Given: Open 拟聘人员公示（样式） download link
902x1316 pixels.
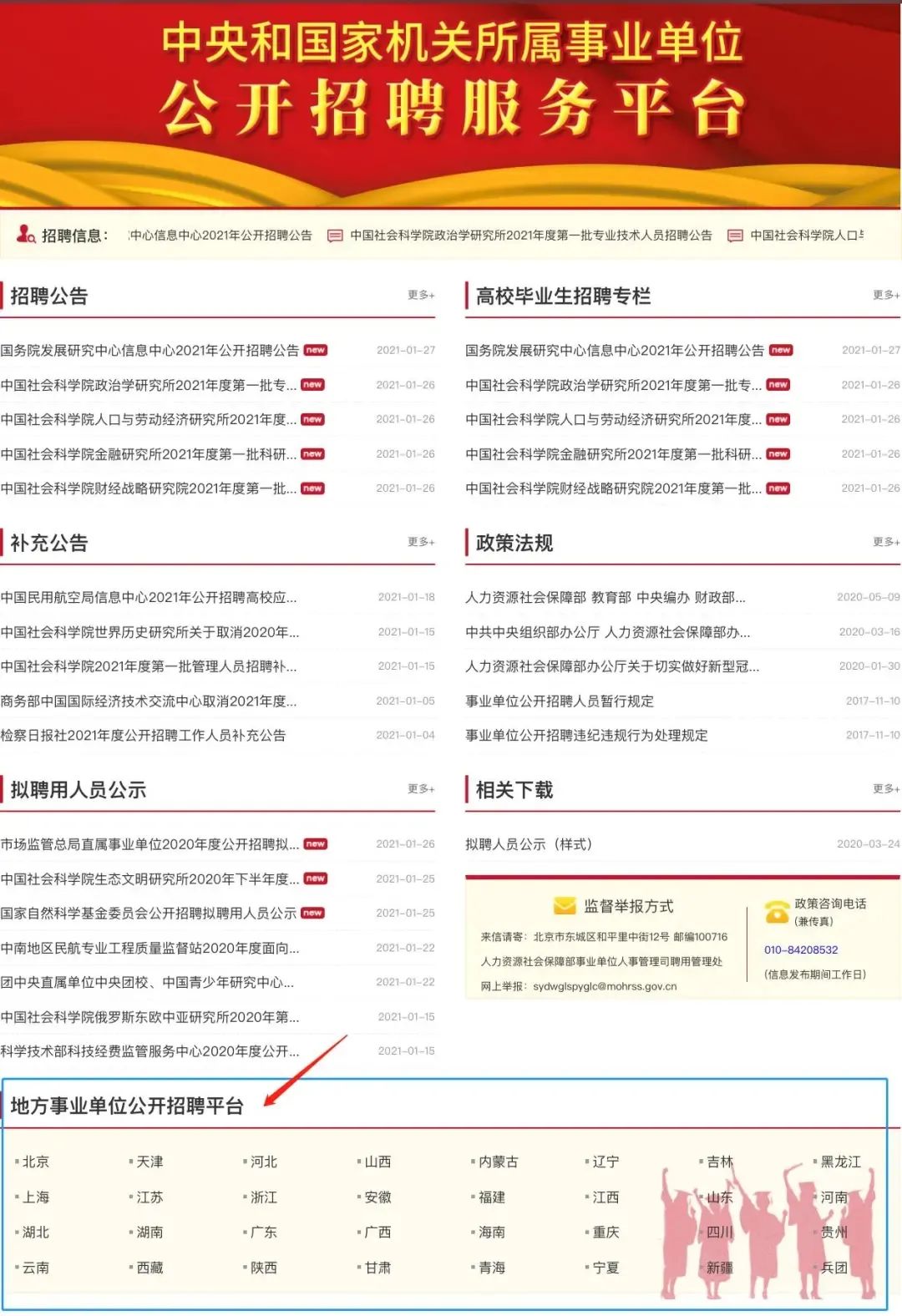Looking at the screenshot, I should tap(529, 844).
